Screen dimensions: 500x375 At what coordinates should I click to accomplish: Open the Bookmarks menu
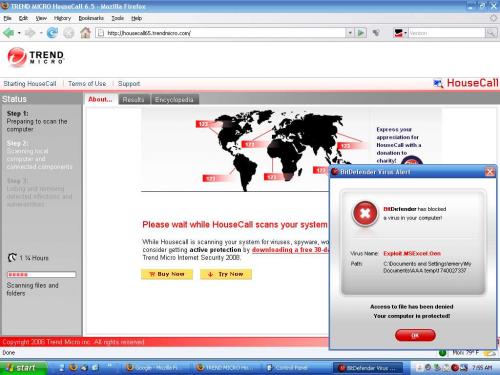[91, 18]
